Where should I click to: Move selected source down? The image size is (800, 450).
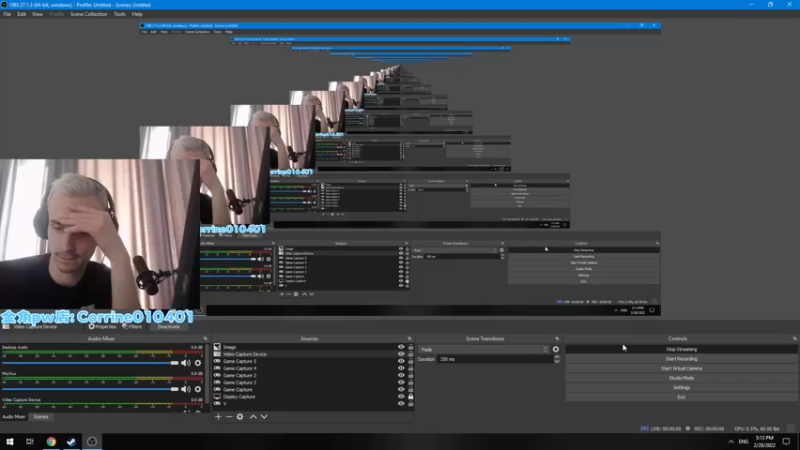(264, 417)
